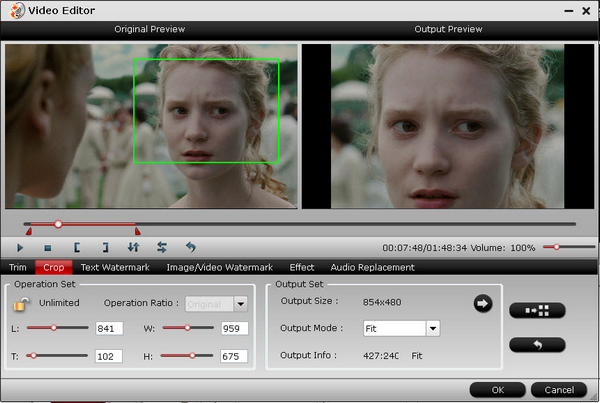The width and height of the screenshot is (600, 403).
Task: Click the vertical flip icon
Action: 133,247
